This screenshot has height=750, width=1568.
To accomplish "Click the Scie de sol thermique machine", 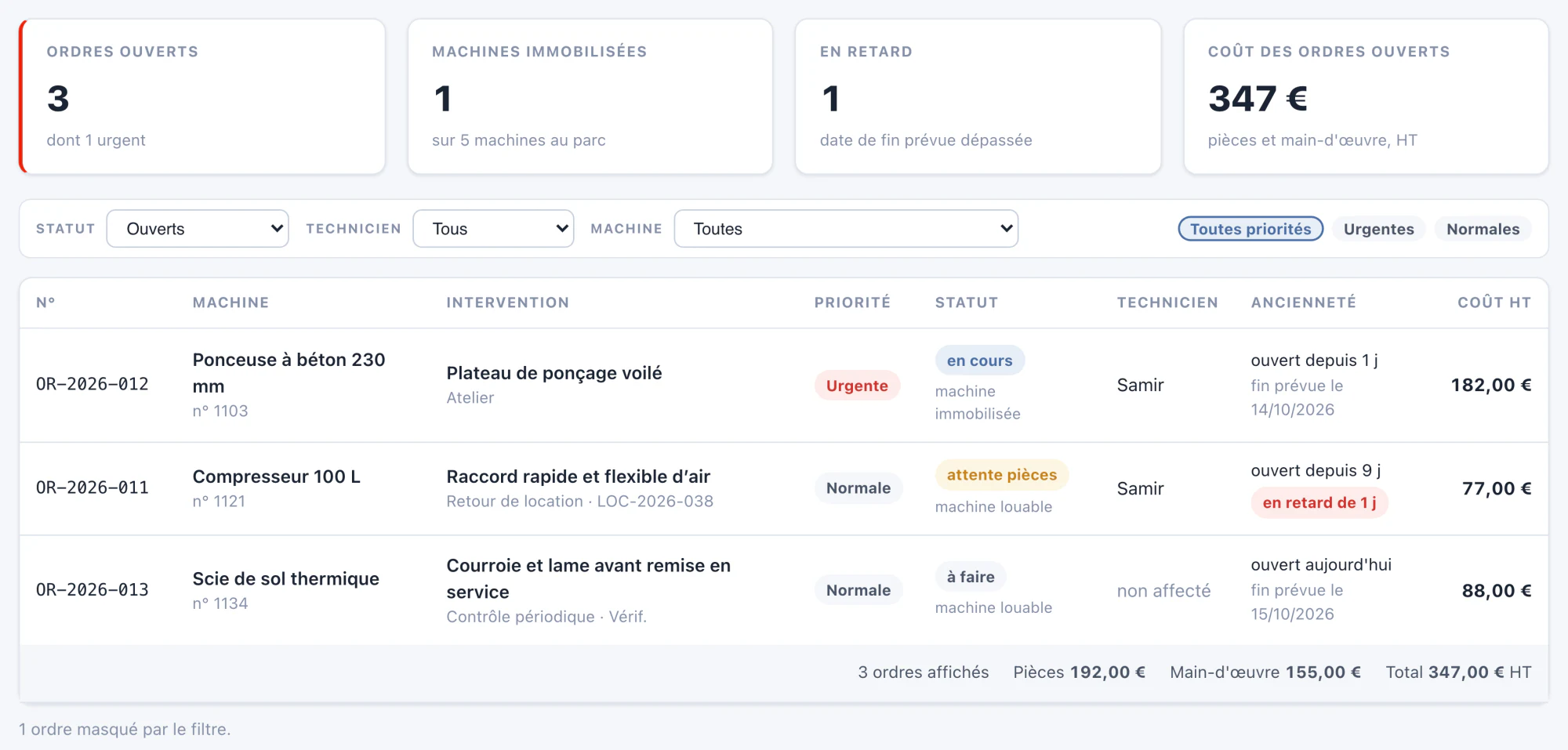I will pos(286,578).
